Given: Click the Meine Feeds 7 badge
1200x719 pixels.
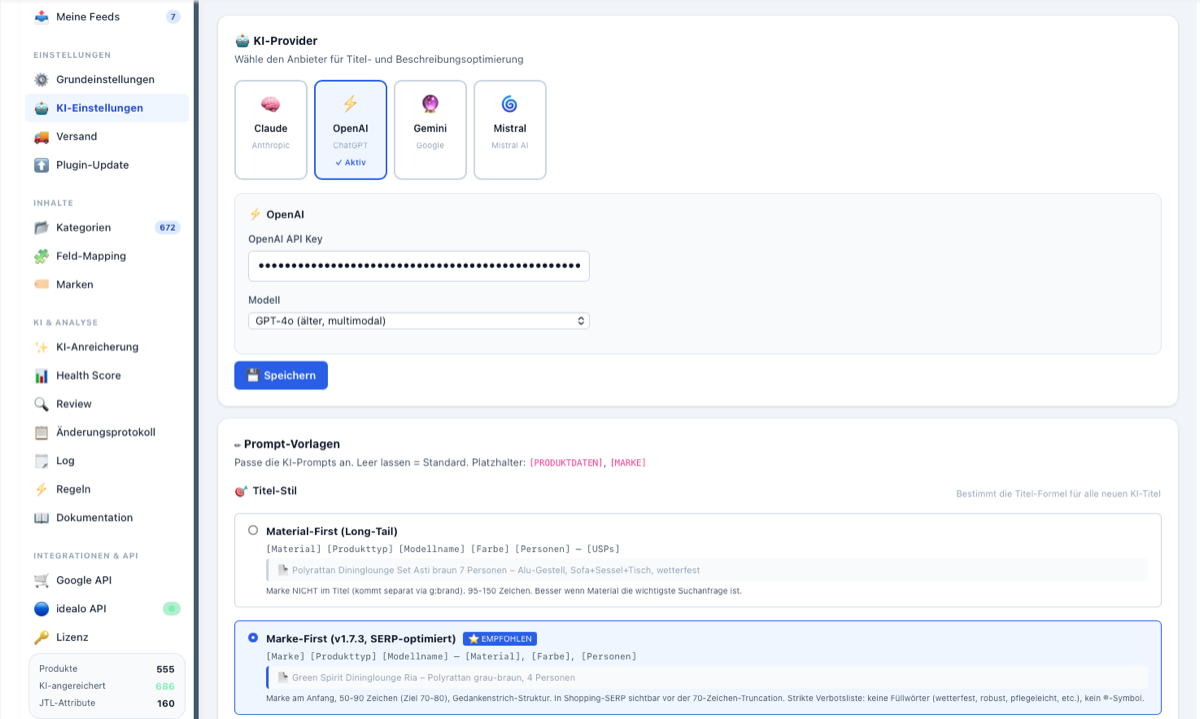Looking at the screenshot, I should [x=173, y=17].
